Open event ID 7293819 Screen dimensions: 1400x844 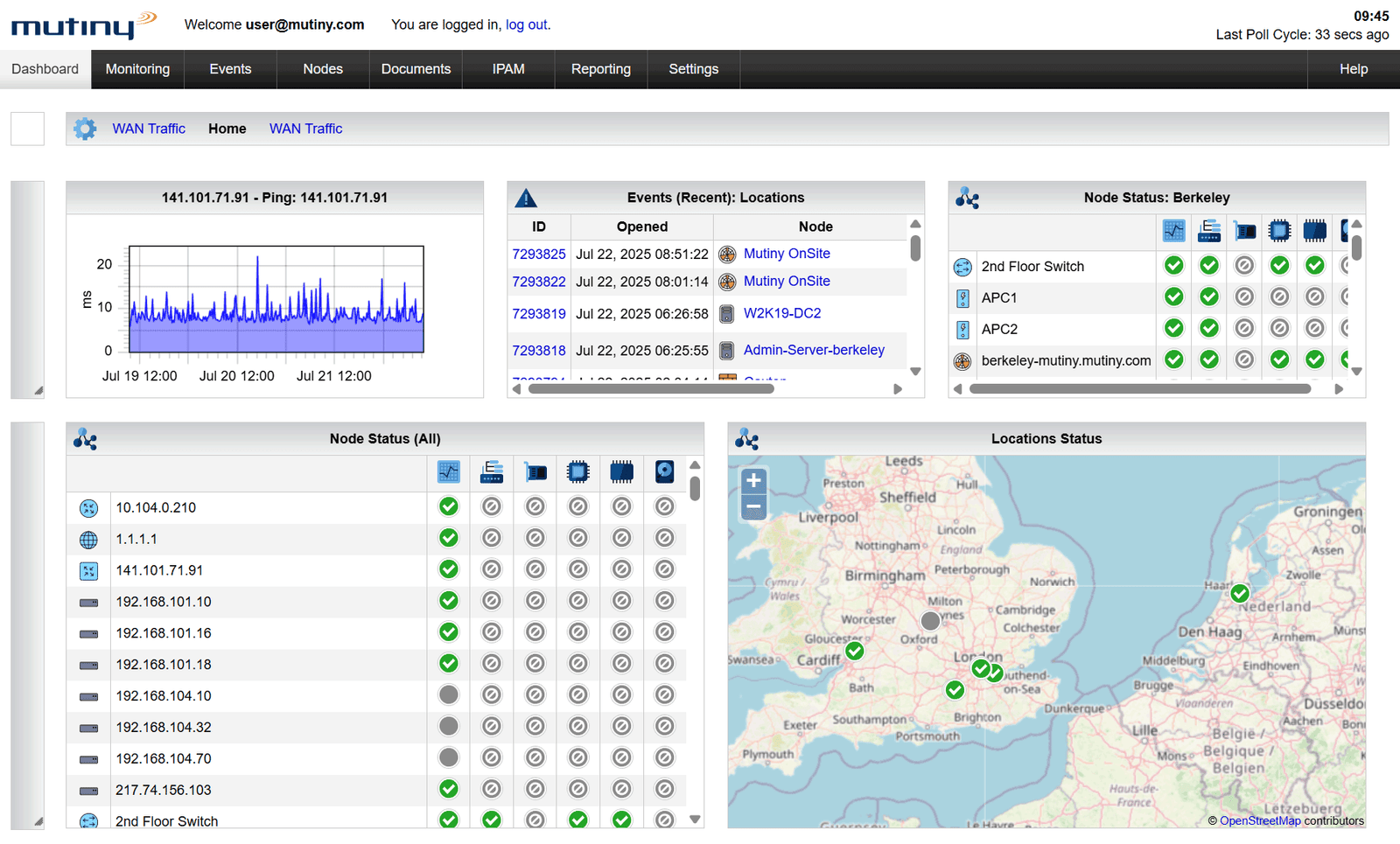tap(539, 314)
